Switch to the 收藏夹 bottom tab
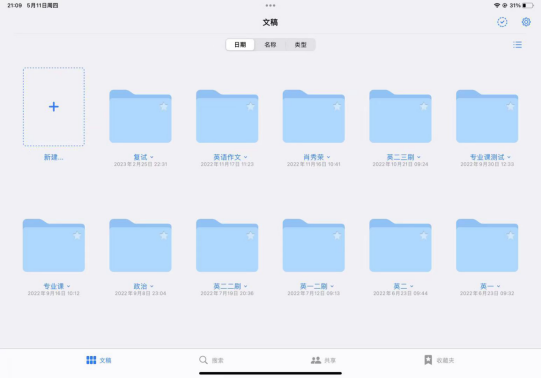This screenshot has width=542, height=378. tap(439, 360)
